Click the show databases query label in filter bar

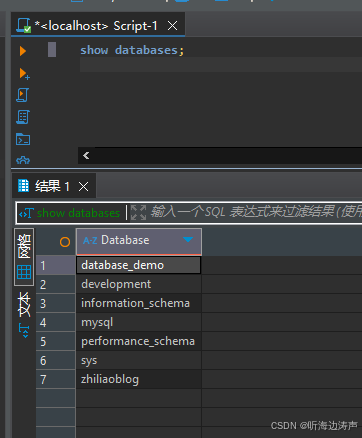coord(78,213)
